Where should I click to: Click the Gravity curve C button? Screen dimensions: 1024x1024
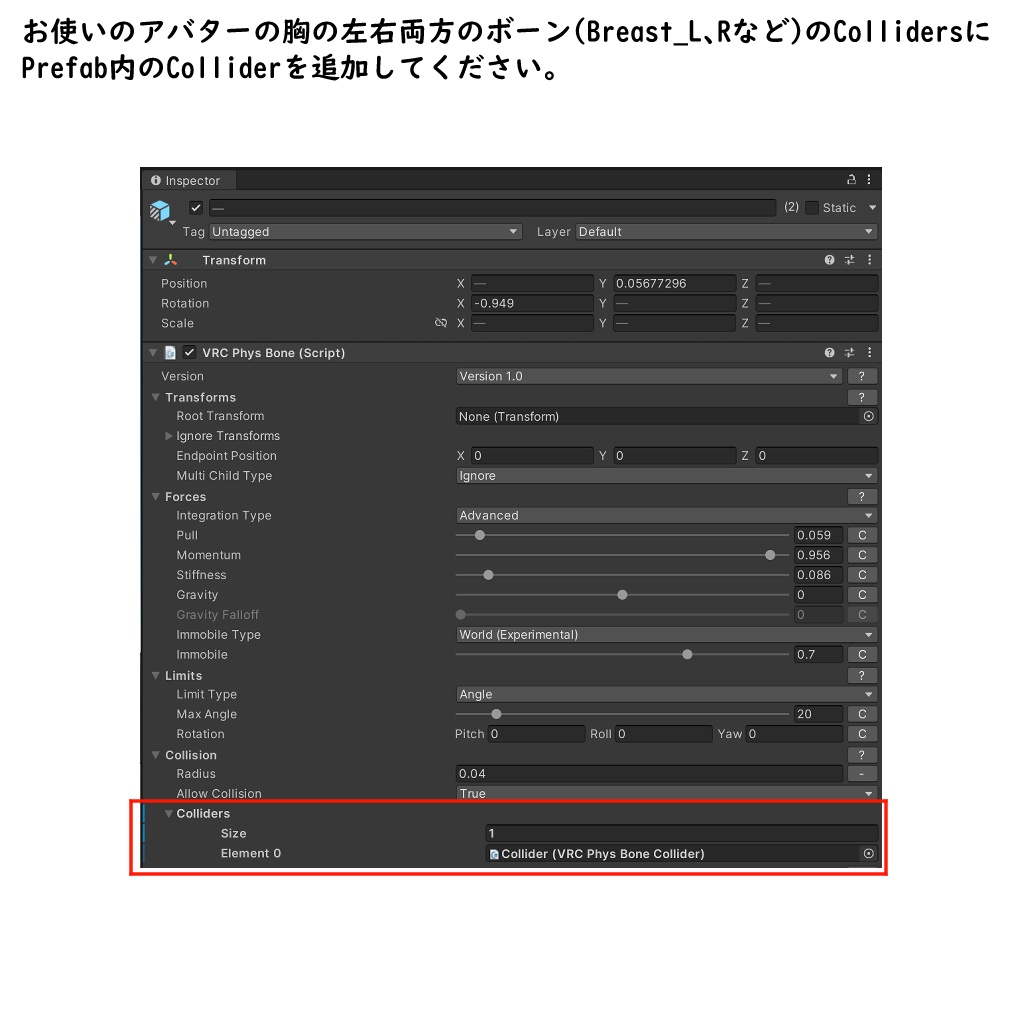click(862, 595)
